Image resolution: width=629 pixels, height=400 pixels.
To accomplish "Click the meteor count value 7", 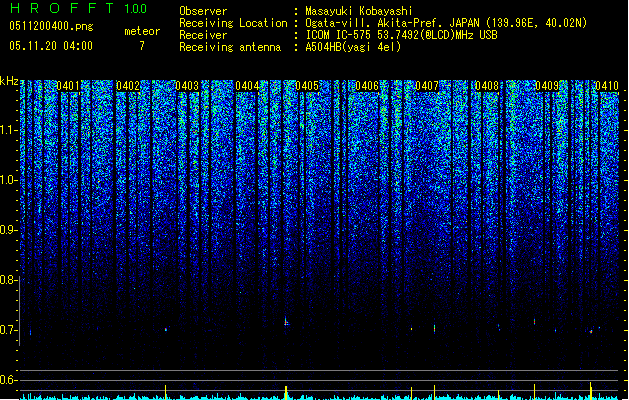I will click(x=142, y=46).
